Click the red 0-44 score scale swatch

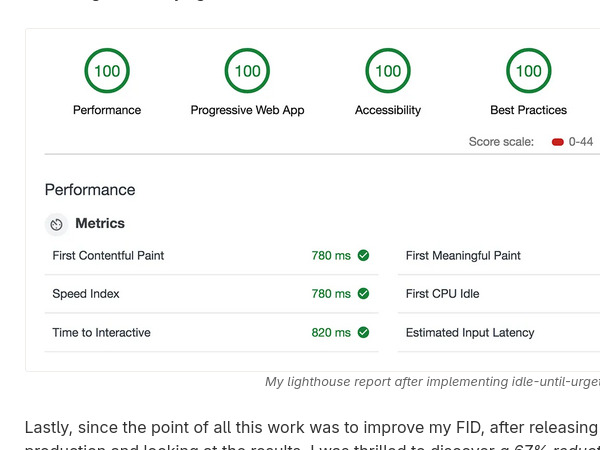(557, 142)
